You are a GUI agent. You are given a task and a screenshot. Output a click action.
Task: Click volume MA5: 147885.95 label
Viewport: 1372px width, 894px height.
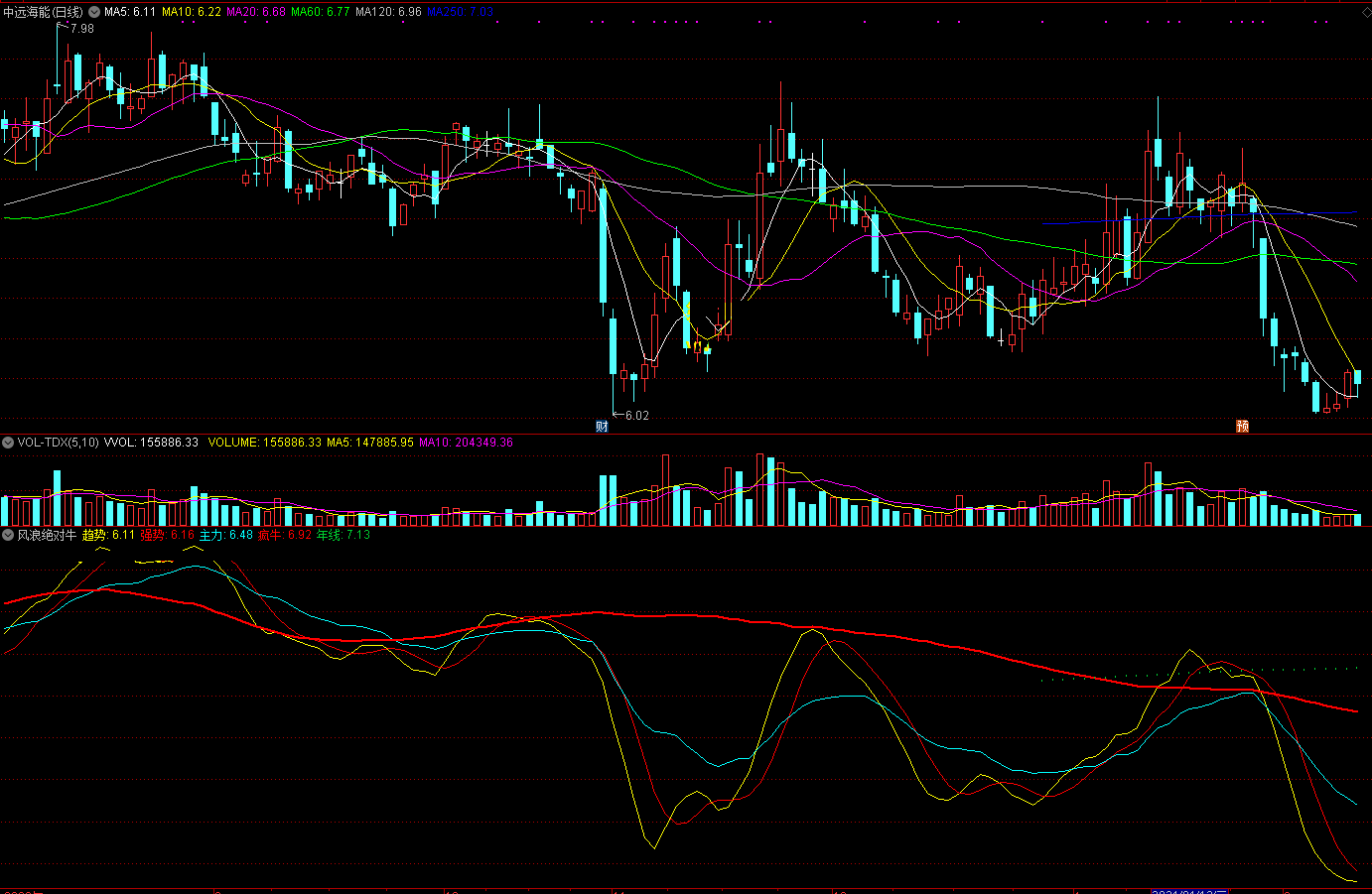click(x=370, y=443)
